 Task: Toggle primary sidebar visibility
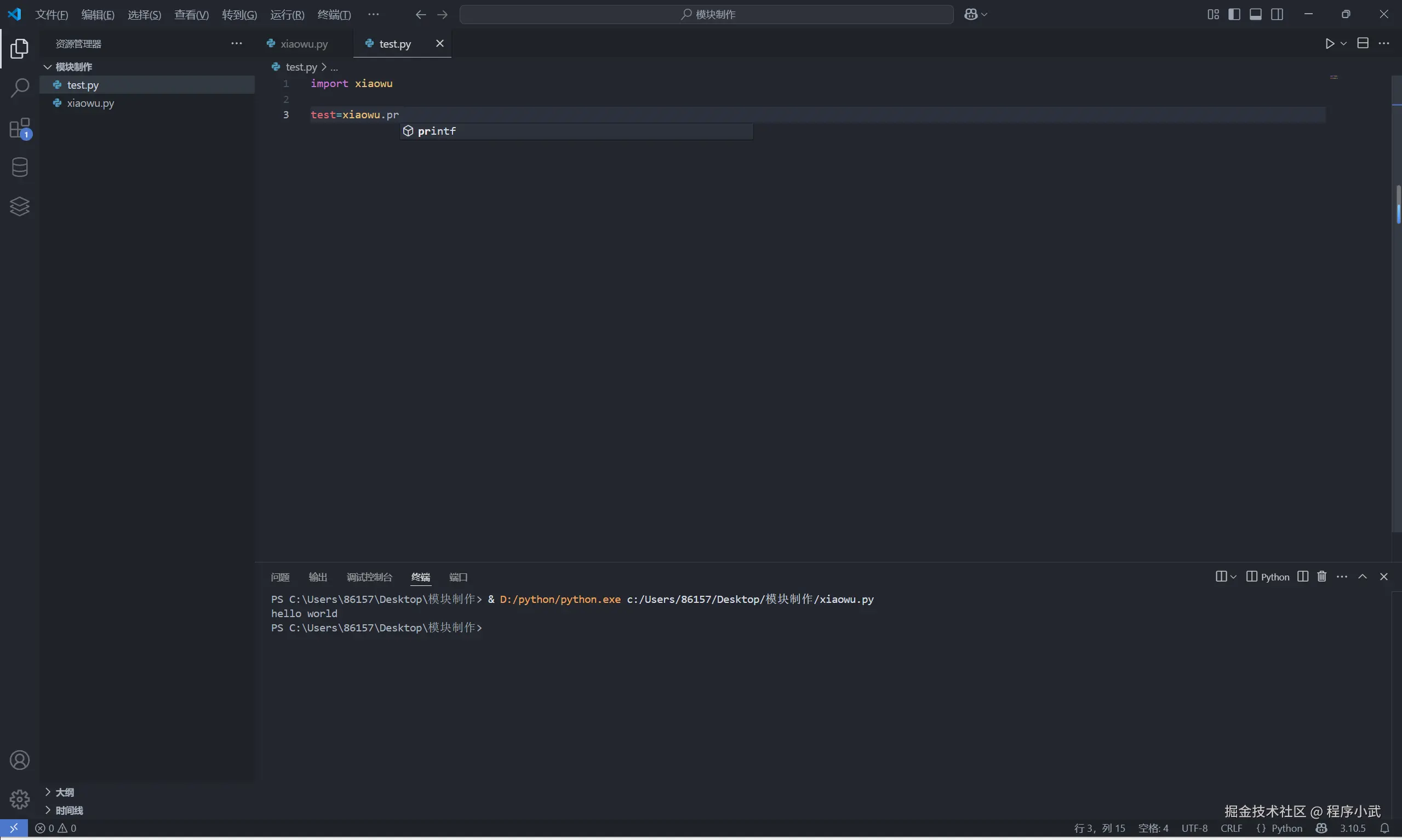tap(1234, 14)
